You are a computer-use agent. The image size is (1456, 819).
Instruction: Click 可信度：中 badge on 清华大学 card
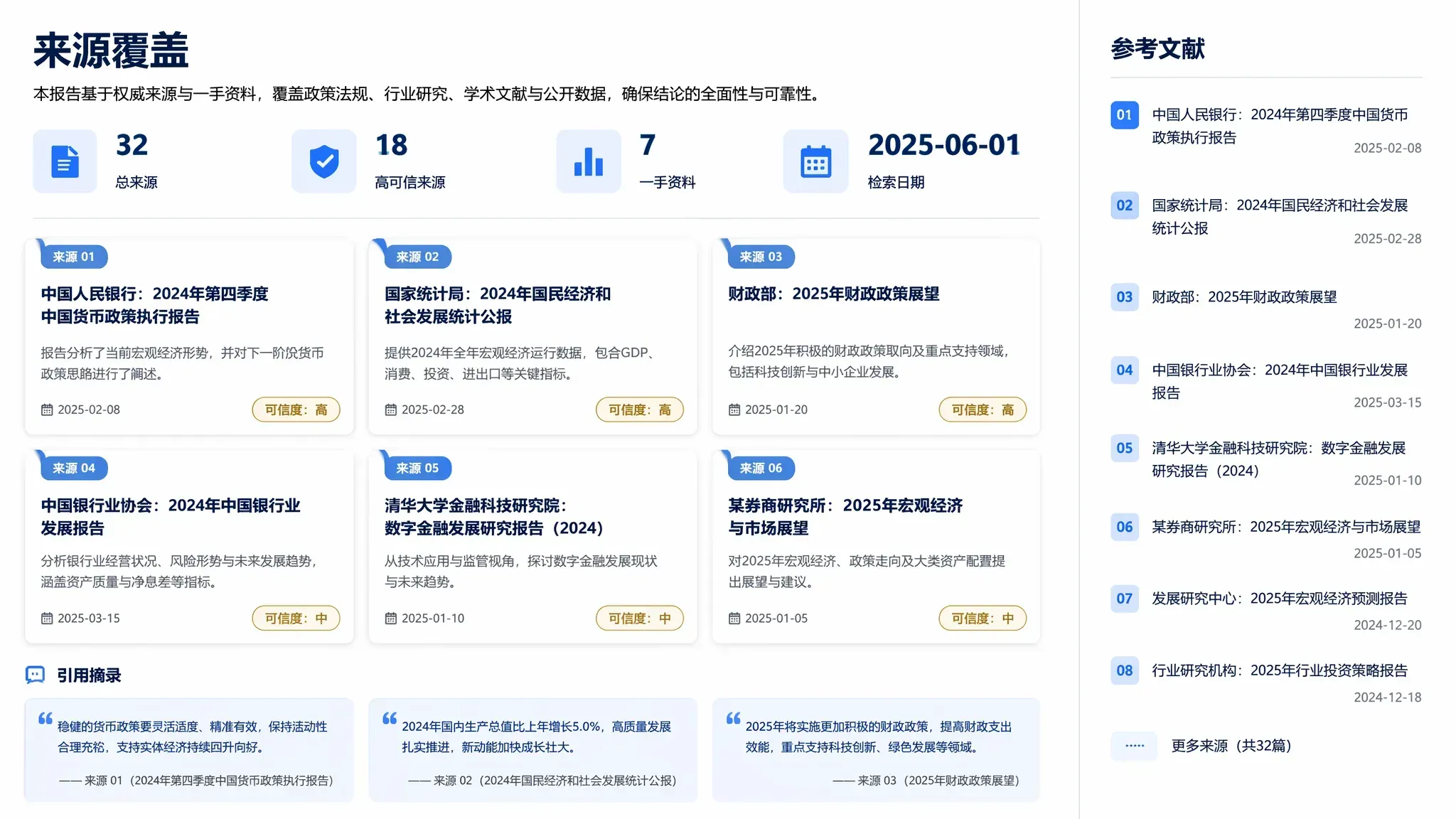pyautogui.click(x=640, y=619)
